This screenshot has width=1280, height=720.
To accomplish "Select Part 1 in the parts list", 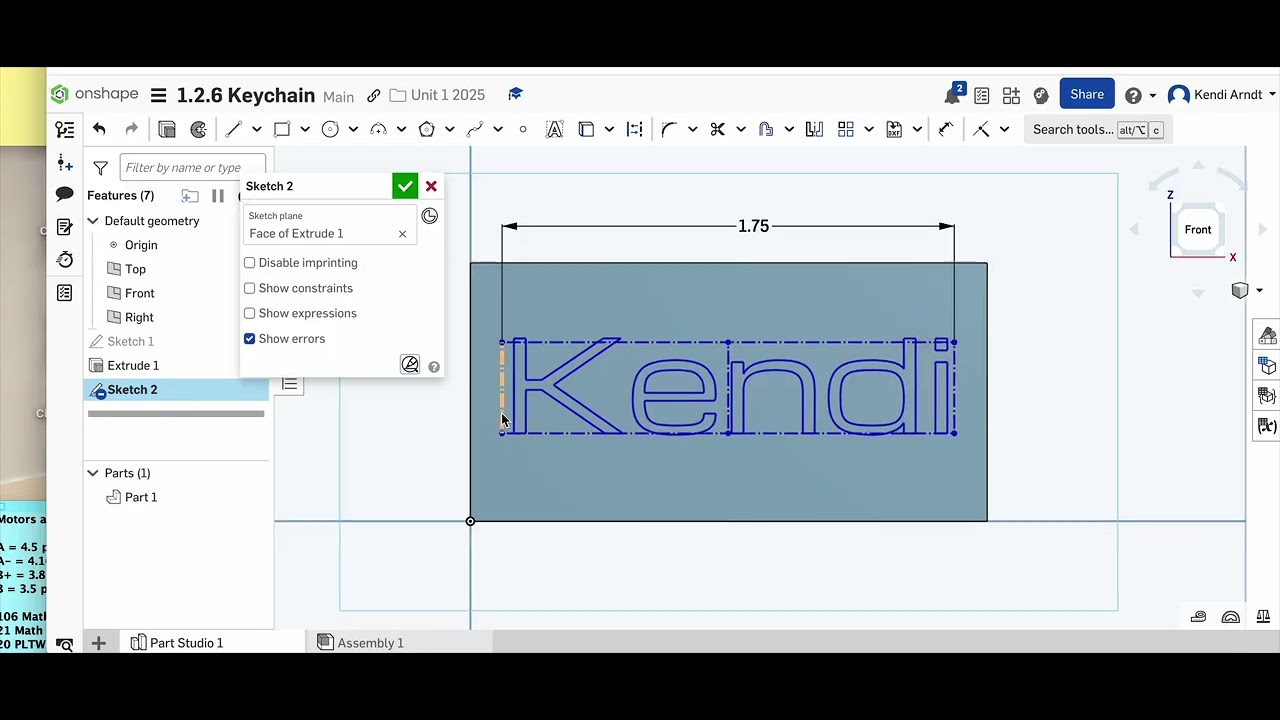I will point(141,497).
